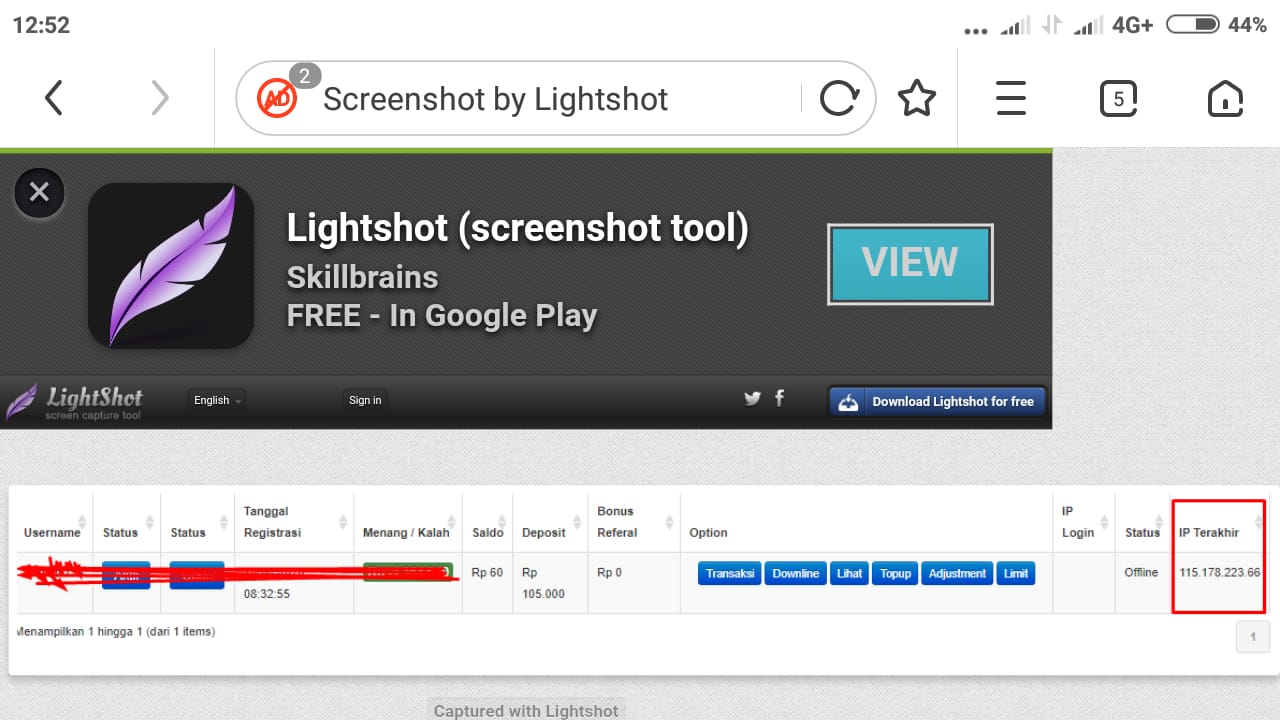1280x720 pixels.
Task: Open the English language dropdown
Action: [218, 400]
